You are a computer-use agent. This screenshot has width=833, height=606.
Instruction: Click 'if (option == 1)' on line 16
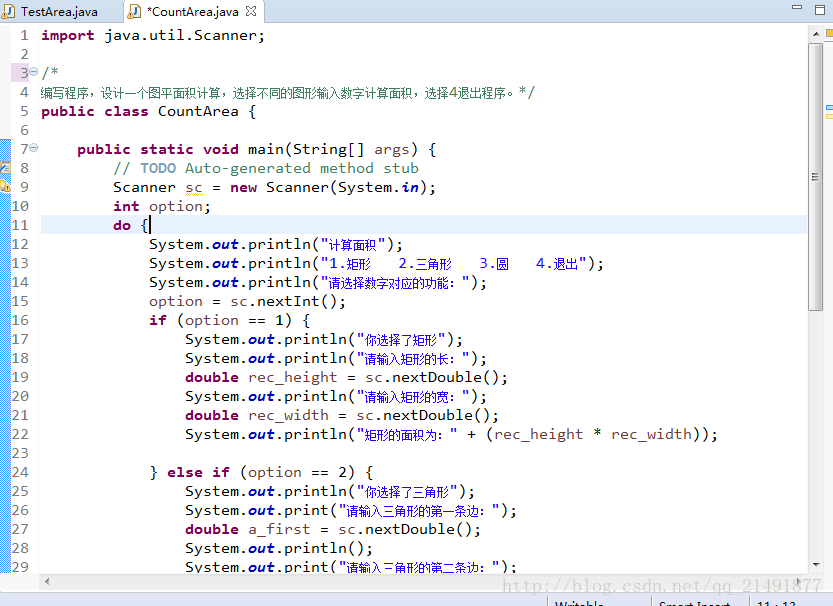pyautogui.click(x=220, y=320)
